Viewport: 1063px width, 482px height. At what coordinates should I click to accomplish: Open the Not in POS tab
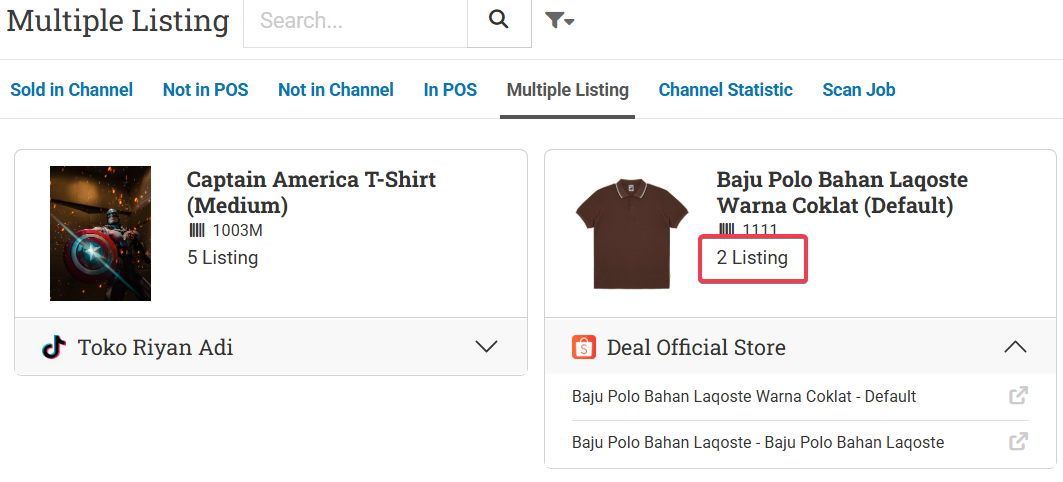click(x=205, y=90)
